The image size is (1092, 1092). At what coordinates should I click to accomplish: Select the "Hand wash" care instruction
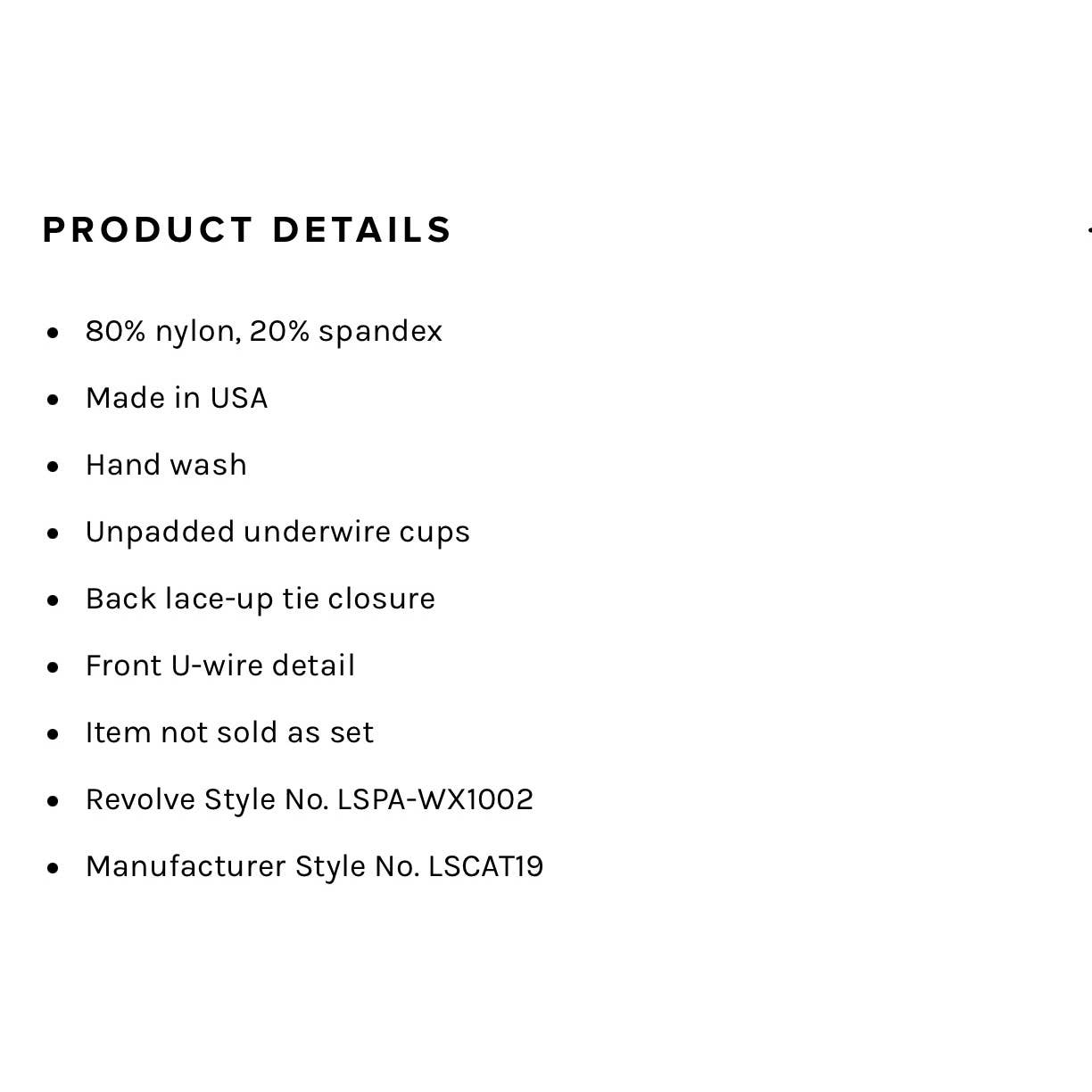[x=166, y=465]
